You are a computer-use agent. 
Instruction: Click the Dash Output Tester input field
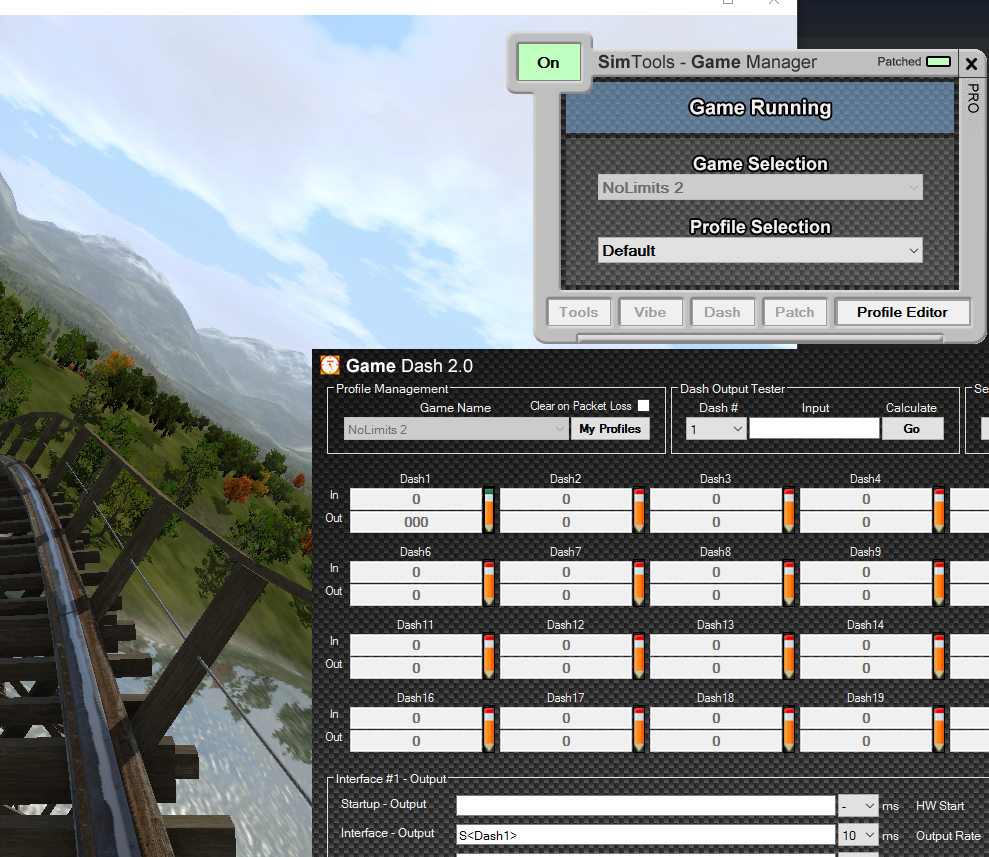(x=814, y=429)
